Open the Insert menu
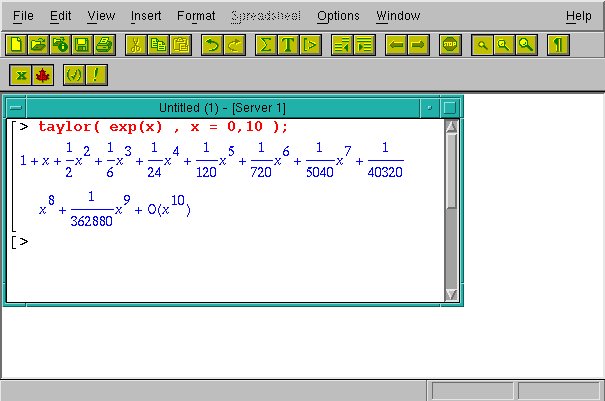The width and height of the screenshot is (605, 401). coord(146,16)
